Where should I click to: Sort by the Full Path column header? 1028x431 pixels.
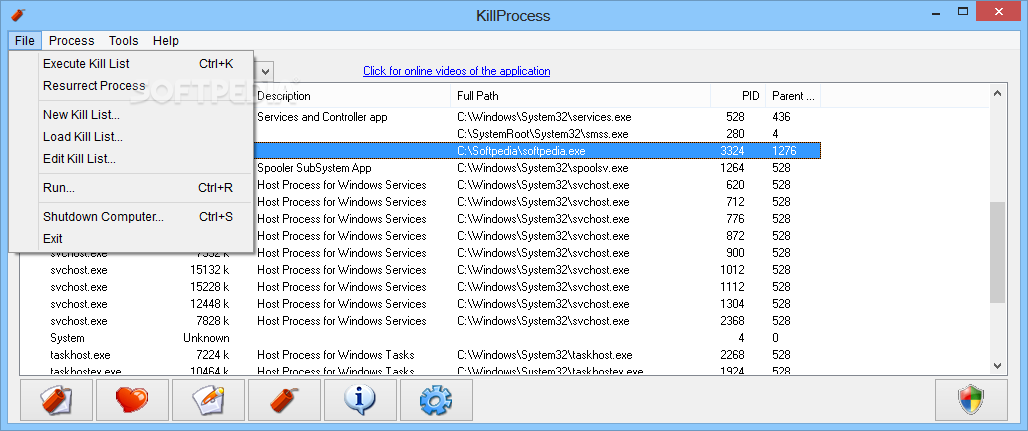coord(581,96)
